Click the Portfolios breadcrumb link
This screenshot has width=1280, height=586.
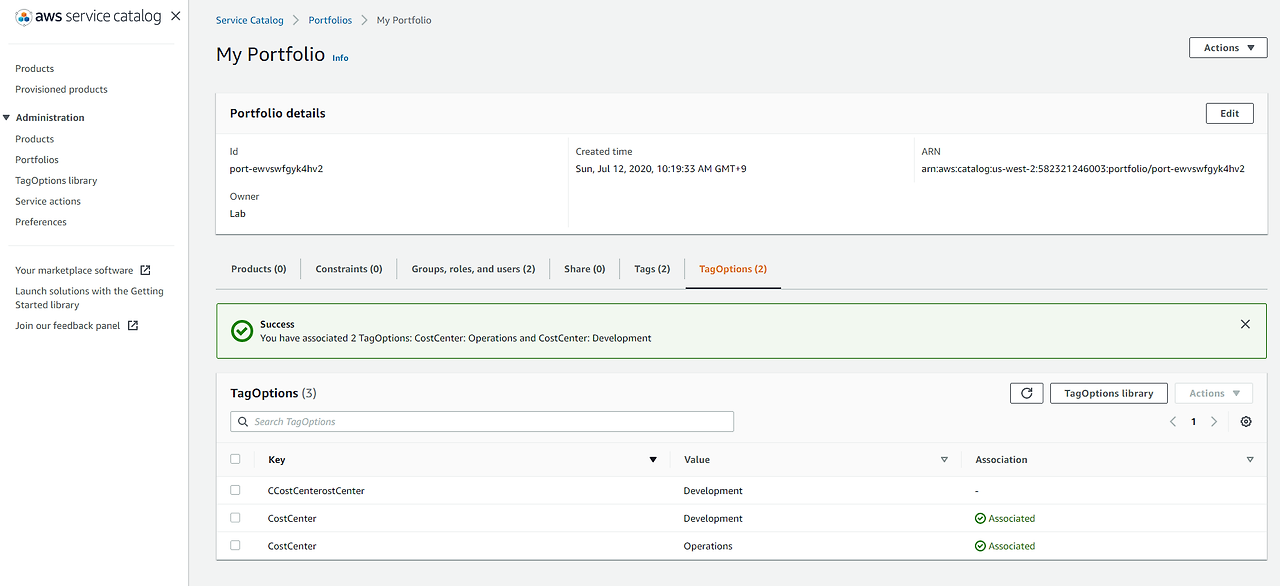point(330,20)
